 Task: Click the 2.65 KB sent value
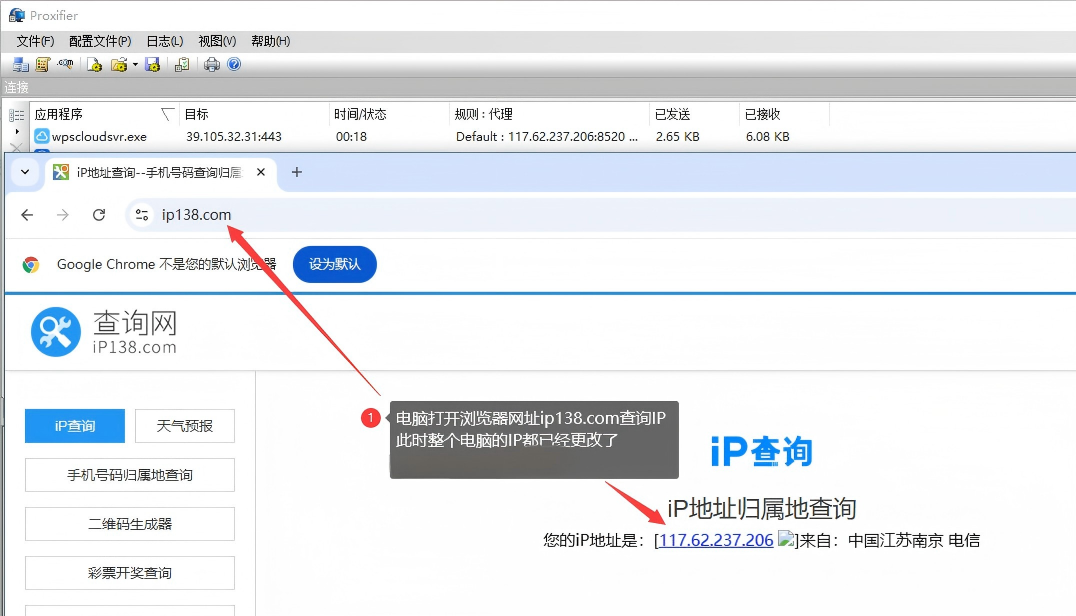pyautogui.click(x=677, y=137)
